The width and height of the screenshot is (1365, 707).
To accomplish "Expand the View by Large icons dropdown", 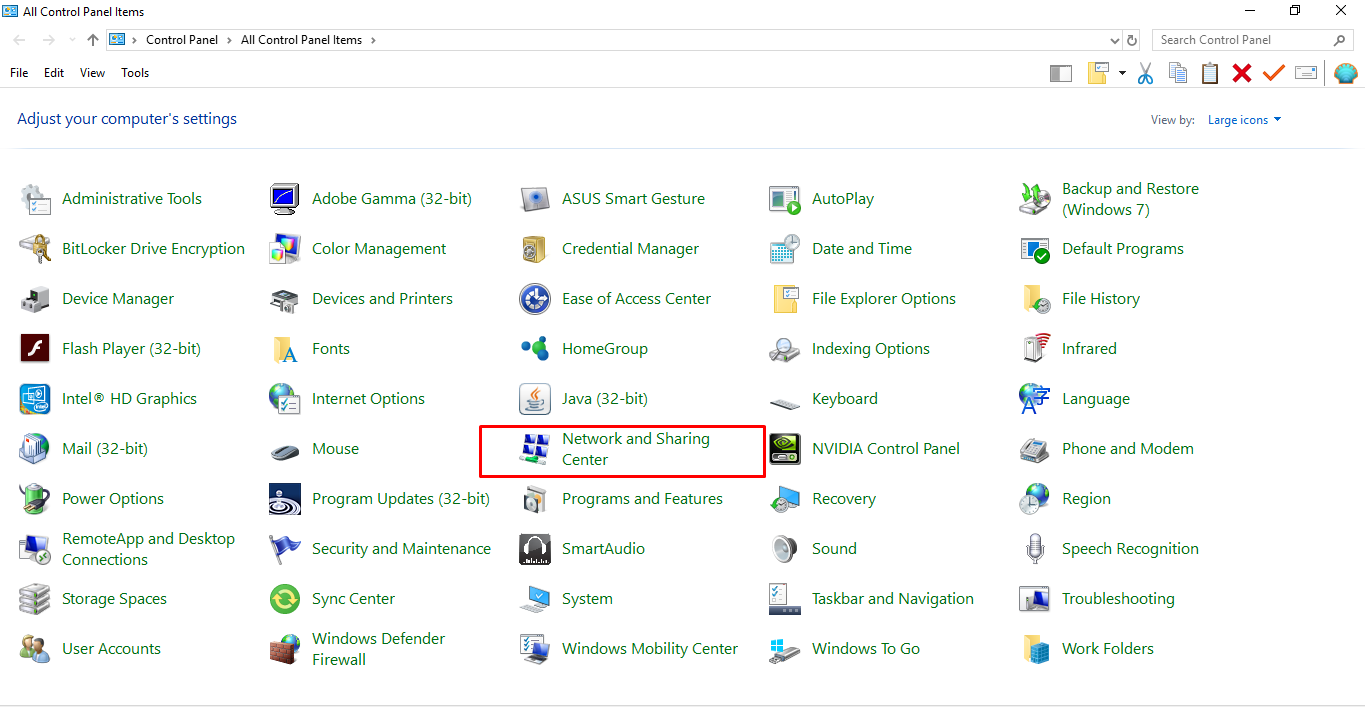I will (x=1245, y=120).
